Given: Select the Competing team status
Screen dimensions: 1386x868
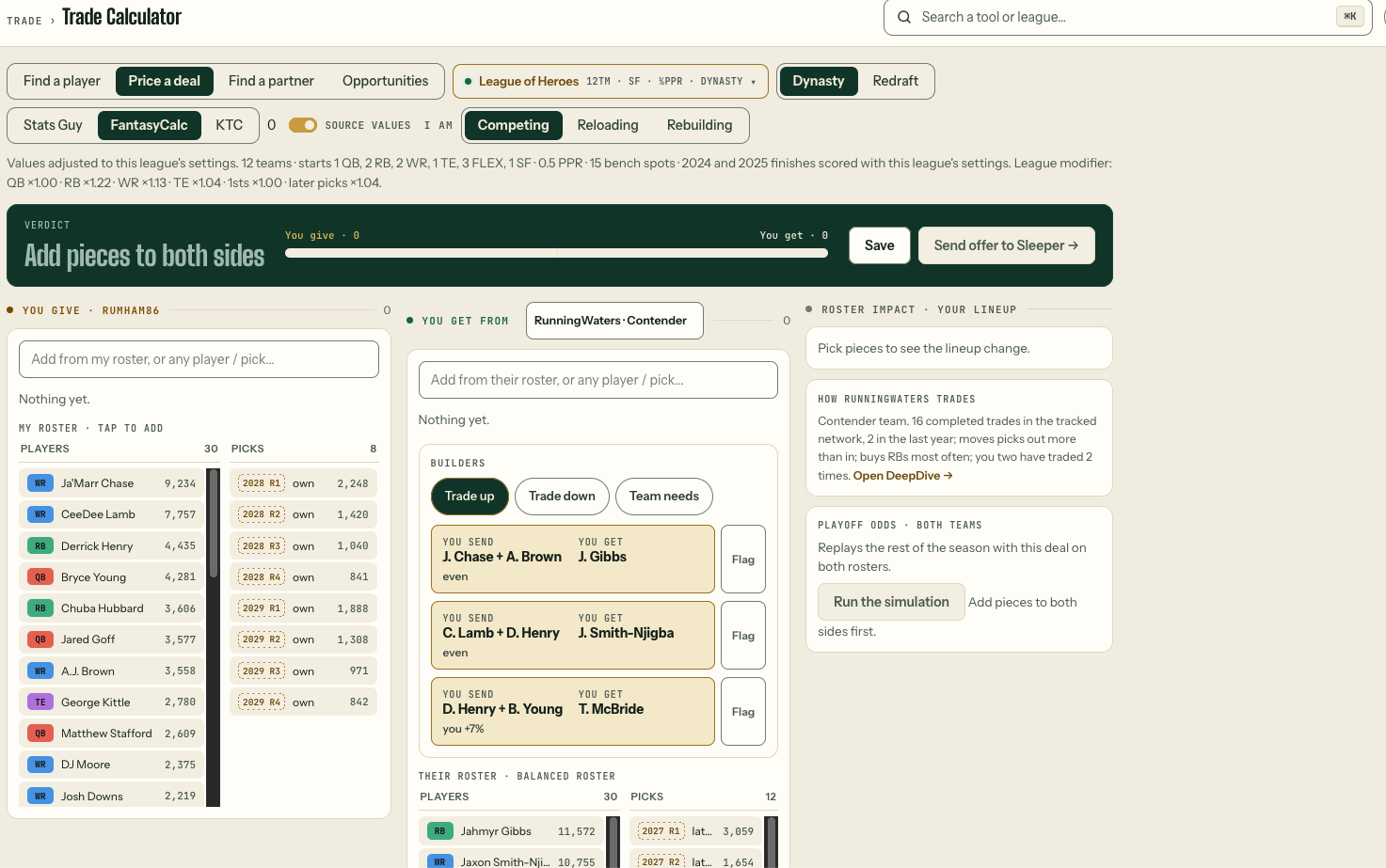Looking at the screenshot, I should [x=513, y=125].
